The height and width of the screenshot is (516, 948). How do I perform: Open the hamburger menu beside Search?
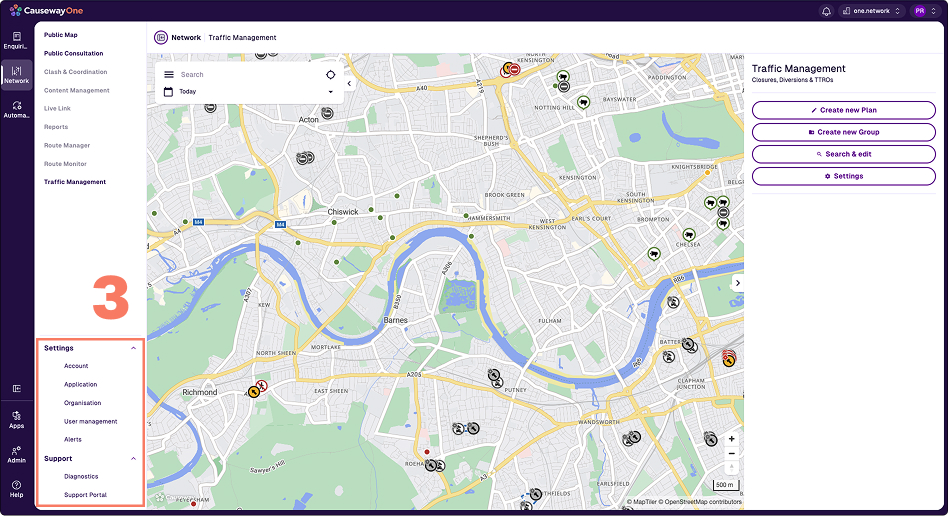(169, 74)
